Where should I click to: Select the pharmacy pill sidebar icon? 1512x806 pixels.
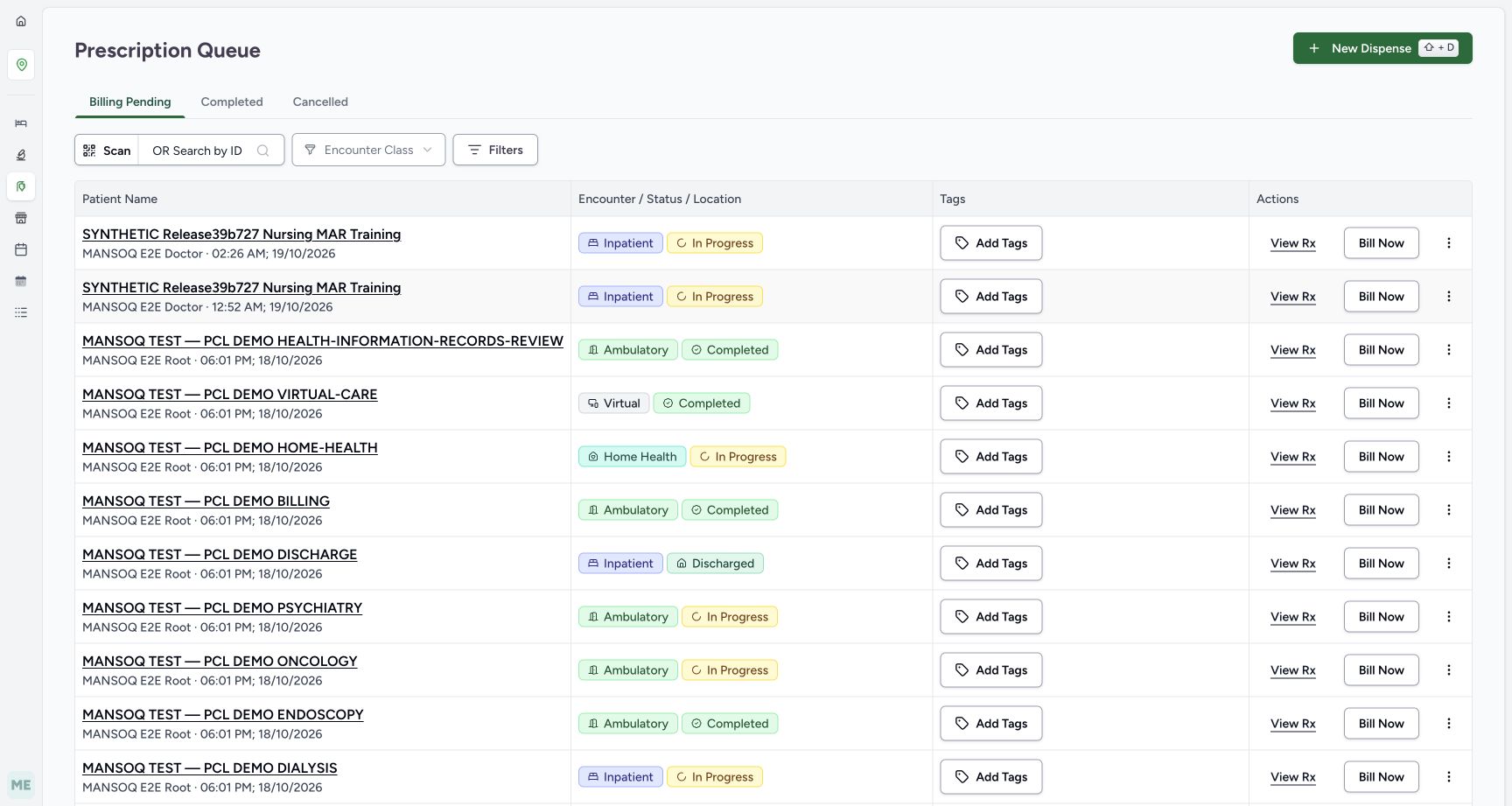click(x=21, y=186)
